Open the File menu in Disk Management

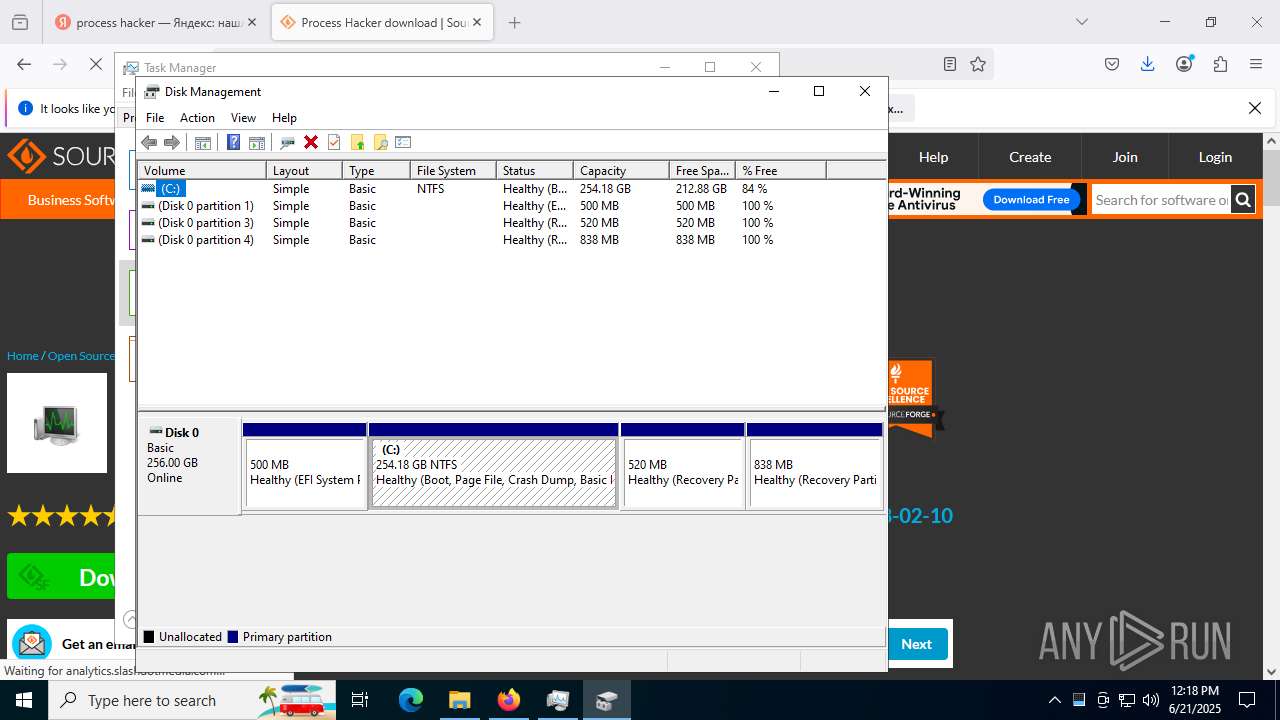coord(155,117)
